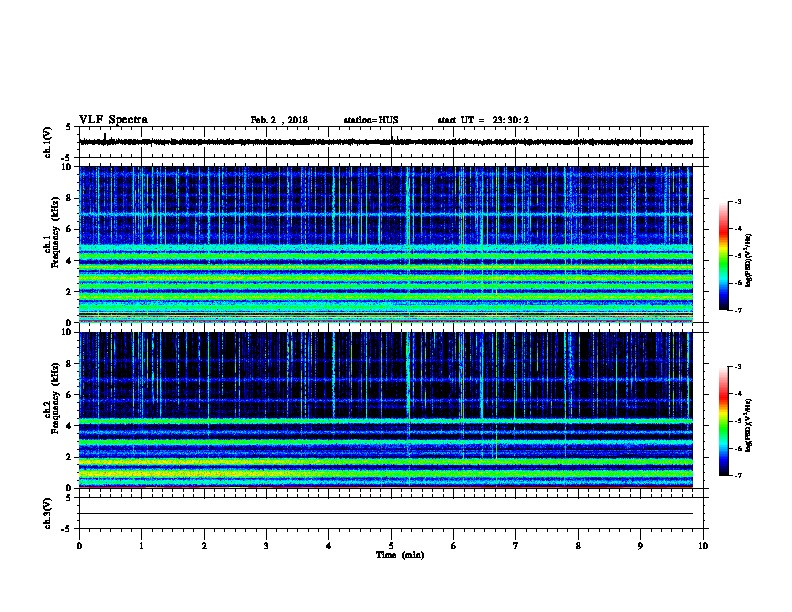The height and width of the screenshot is (612, 792).
Task: Click the flat ch.3 voltage line
Action: click(x=386, y=514)
